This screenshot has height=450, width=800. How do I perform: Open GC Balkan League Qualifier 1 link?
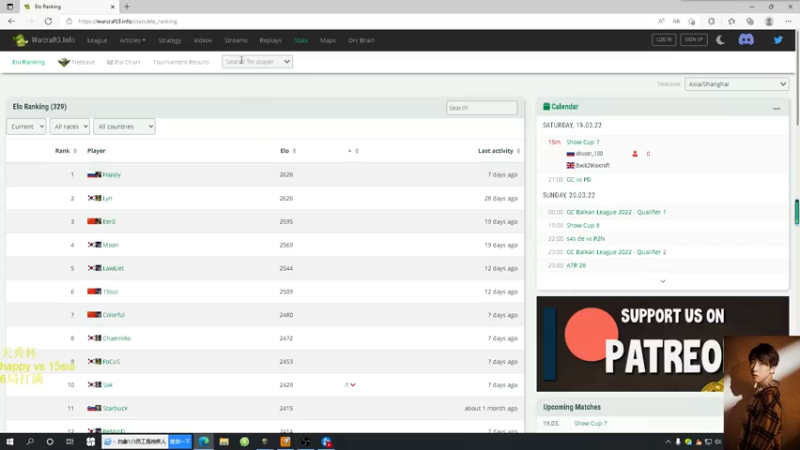pos(616,212)
